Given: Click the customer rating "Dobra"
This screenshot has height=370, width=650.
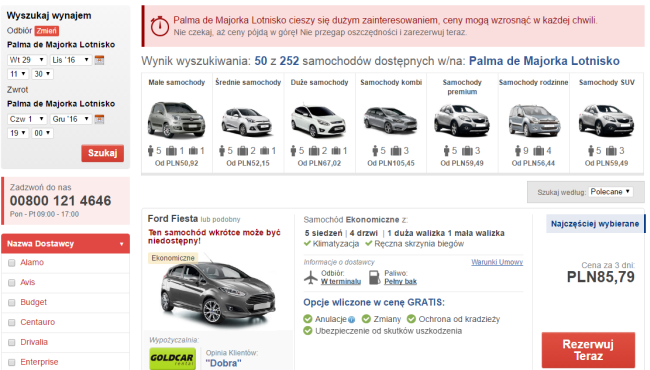Looking at the screenshot, I should [x=223, y=363].
